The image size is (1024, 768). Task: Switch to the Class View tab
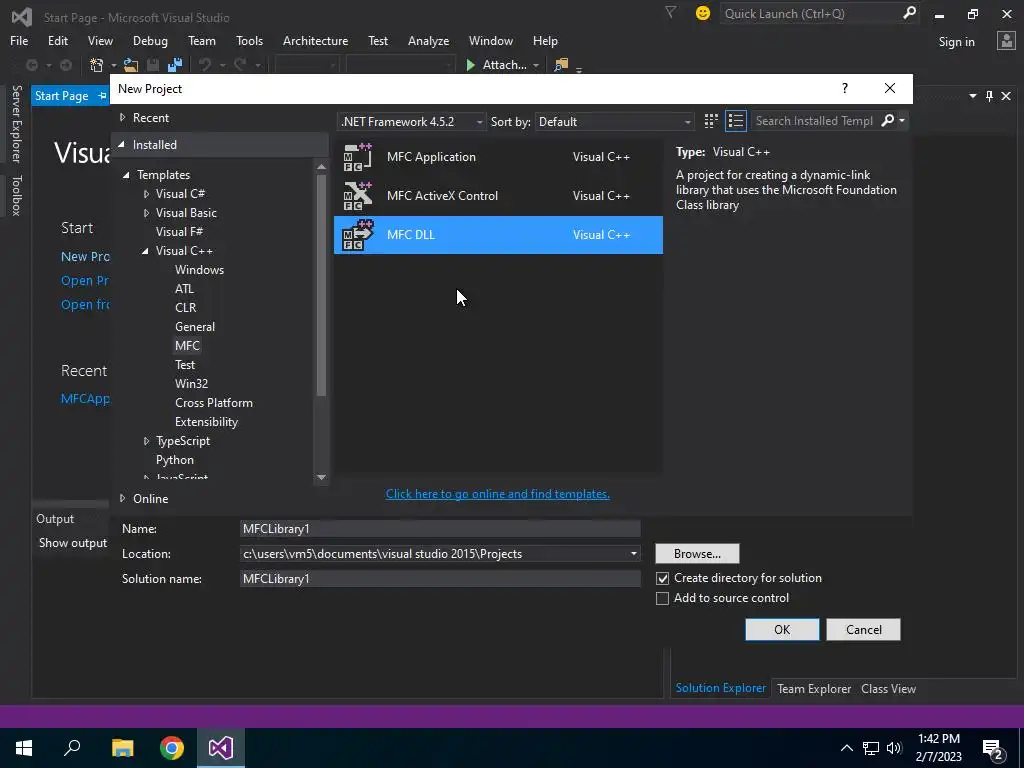pos(888,688)
